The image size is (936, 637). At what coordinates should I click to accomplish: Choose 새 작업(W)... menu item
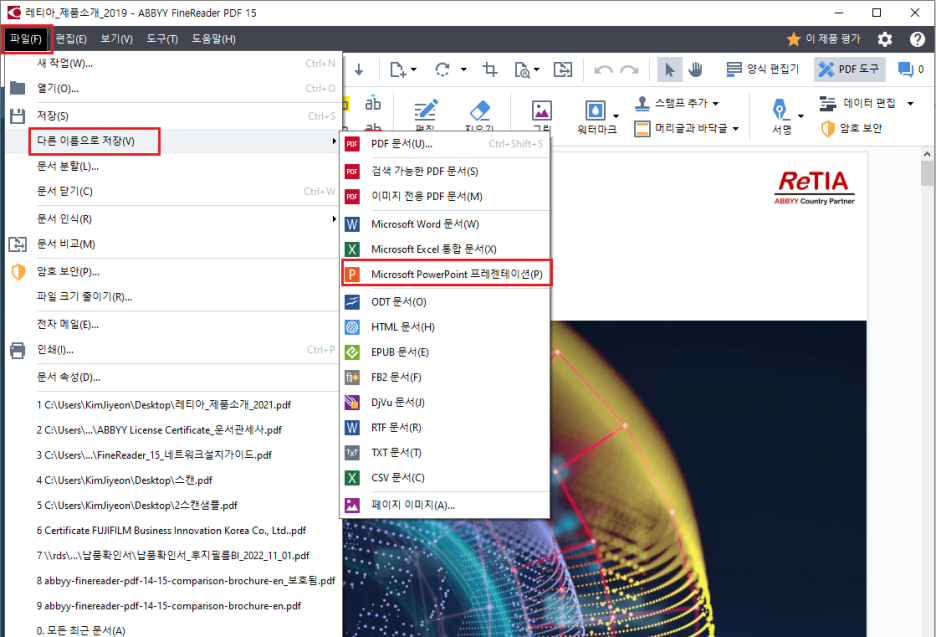pos(173,63)
